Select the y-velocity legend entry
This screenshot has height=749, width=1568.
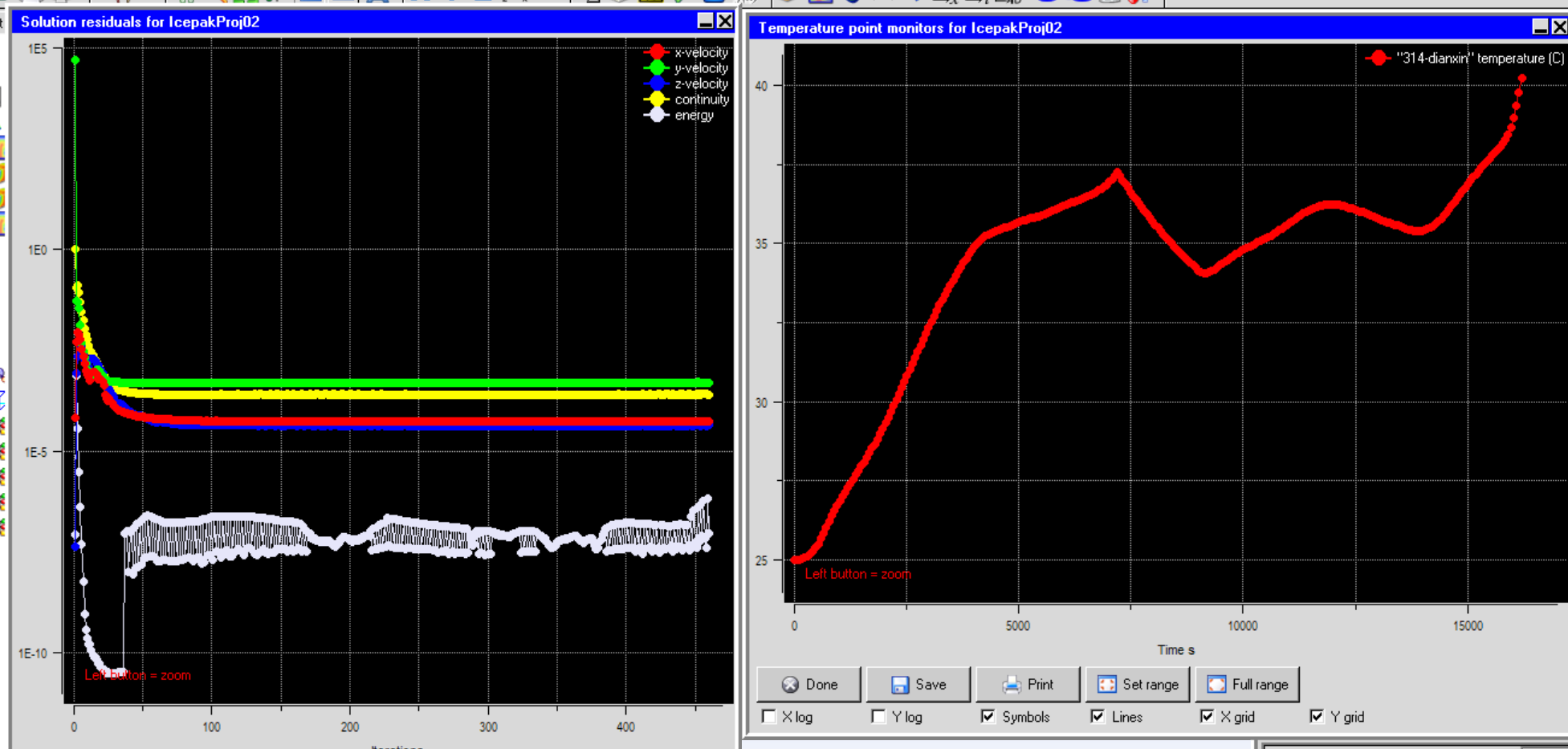pyautogui.click(x=686, y=68)
